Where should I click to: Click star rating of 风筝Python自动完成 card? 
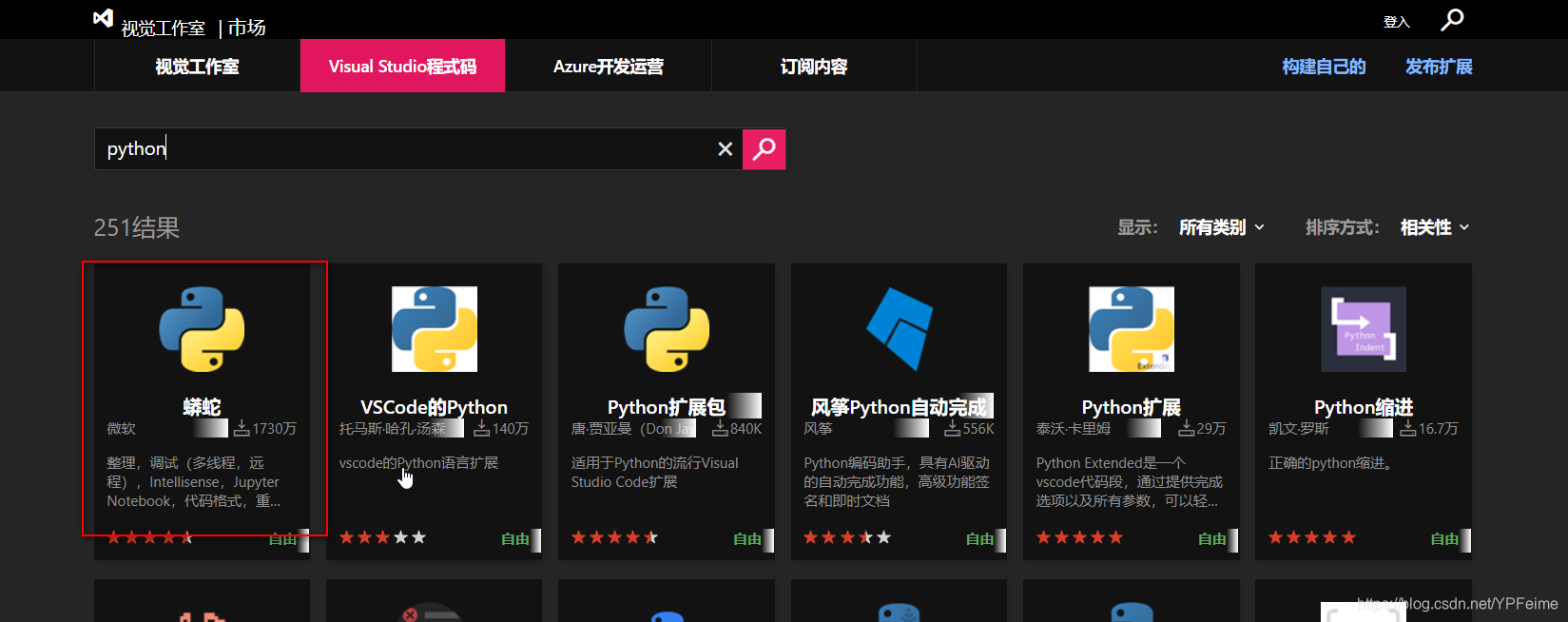coord(847,537)
